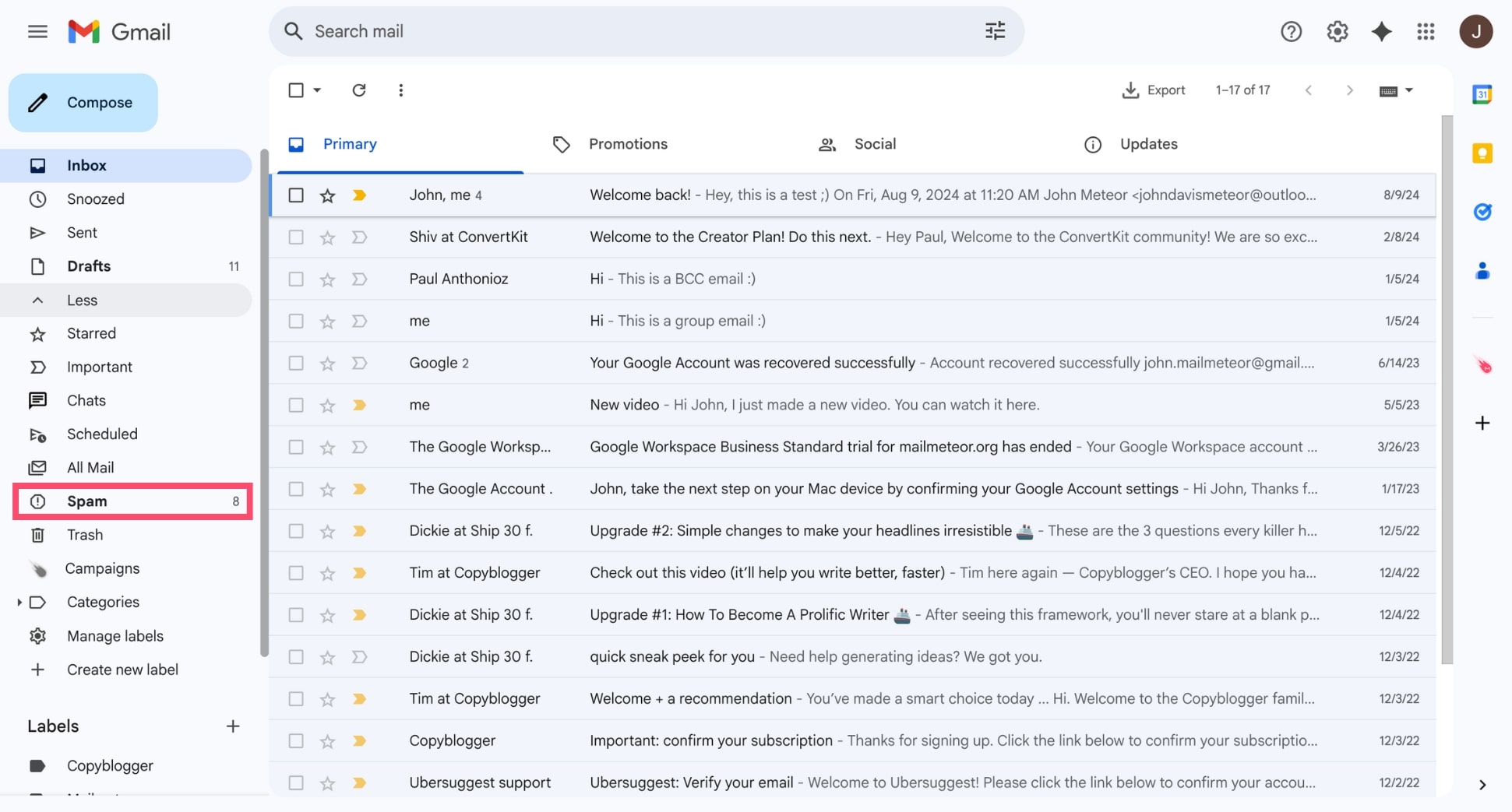The image size is (1512, 812).
Task: Tick the Google Workspace trial ended email checkbox
Action: [296, 448]
